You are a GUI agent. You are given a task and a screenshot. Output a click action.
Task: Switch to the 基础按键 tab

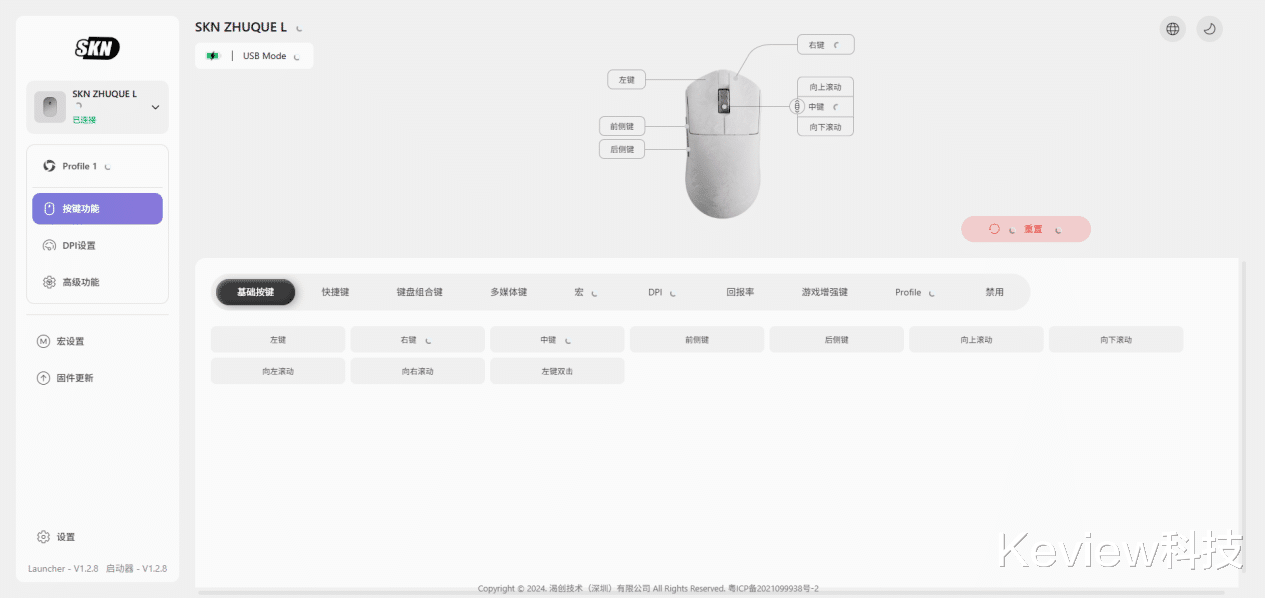pyautogui.click(x=255, y=292)
